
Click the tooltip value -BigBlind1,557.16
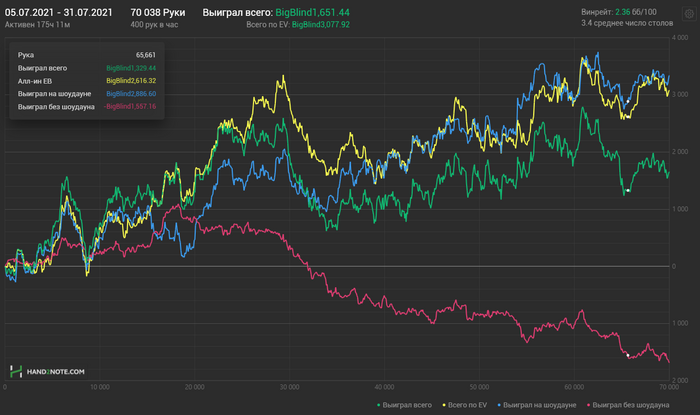[x=129, y=106]
